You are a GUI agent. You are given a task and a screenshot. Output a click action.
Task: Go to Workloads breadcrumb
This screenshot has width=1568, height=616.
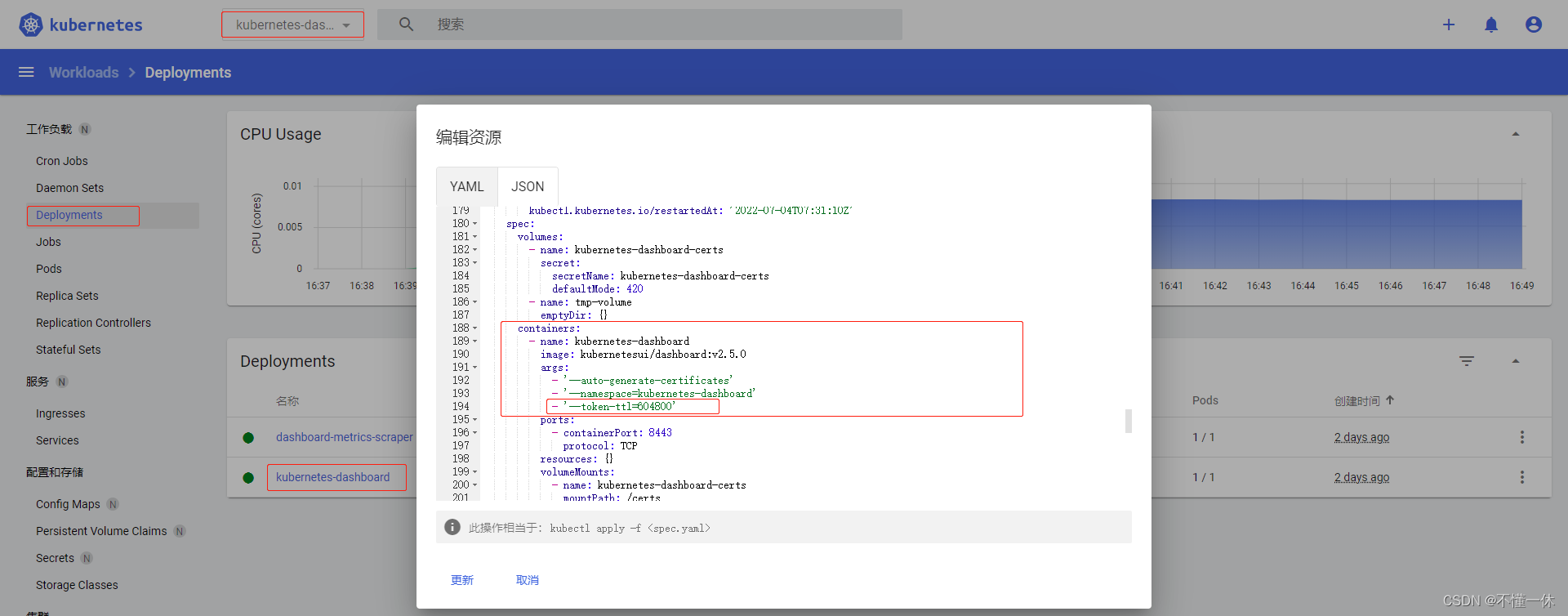[x=83, y=73]
